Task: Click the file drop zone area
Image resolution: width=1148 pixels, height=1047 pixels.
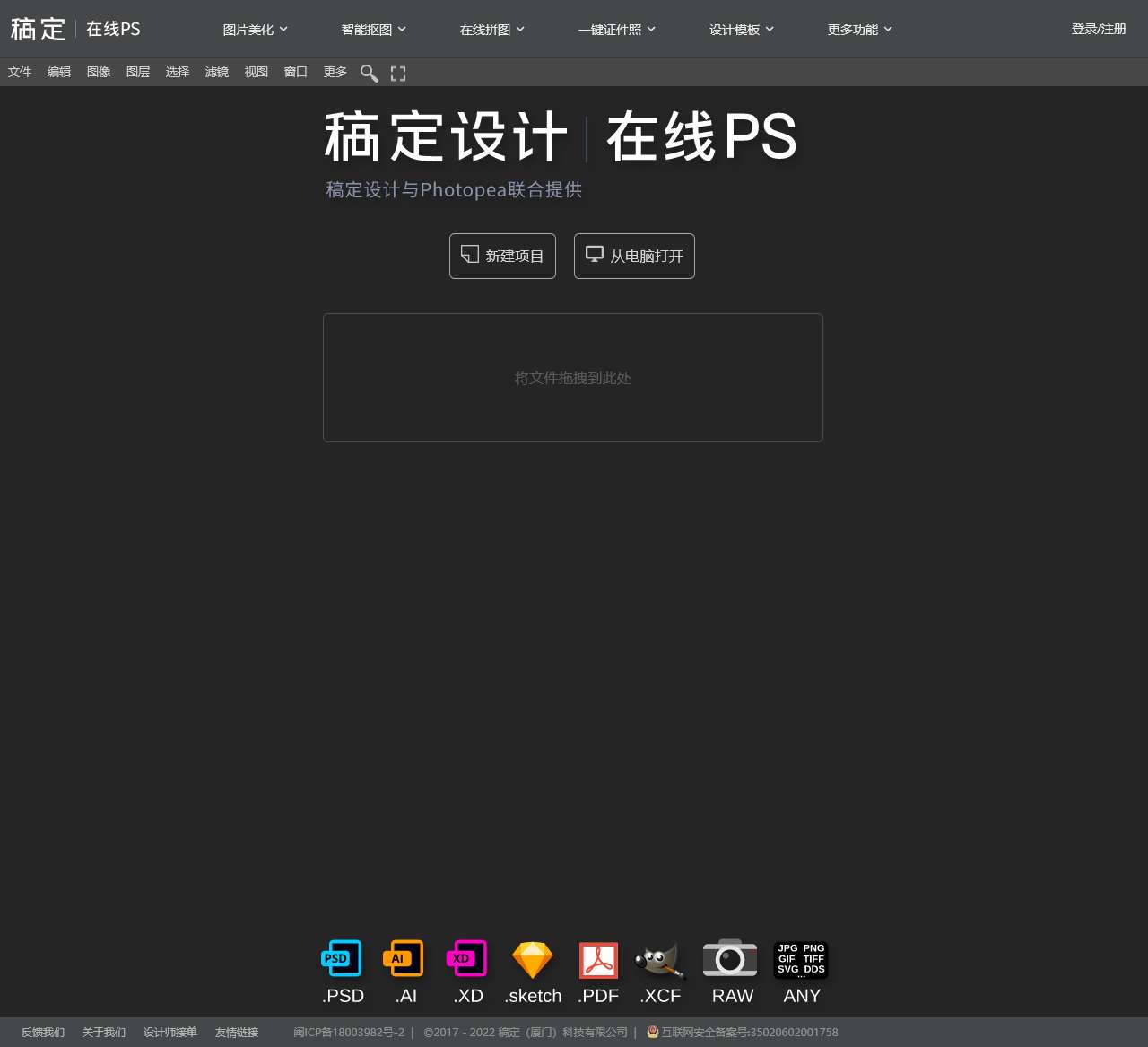Action: [572, 378]
